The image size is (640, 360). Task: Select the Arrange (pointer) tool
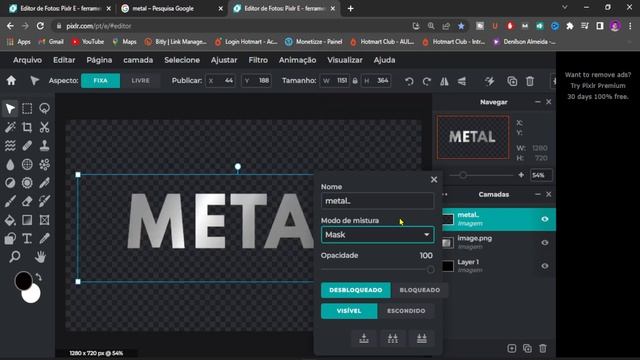(10, 109)
